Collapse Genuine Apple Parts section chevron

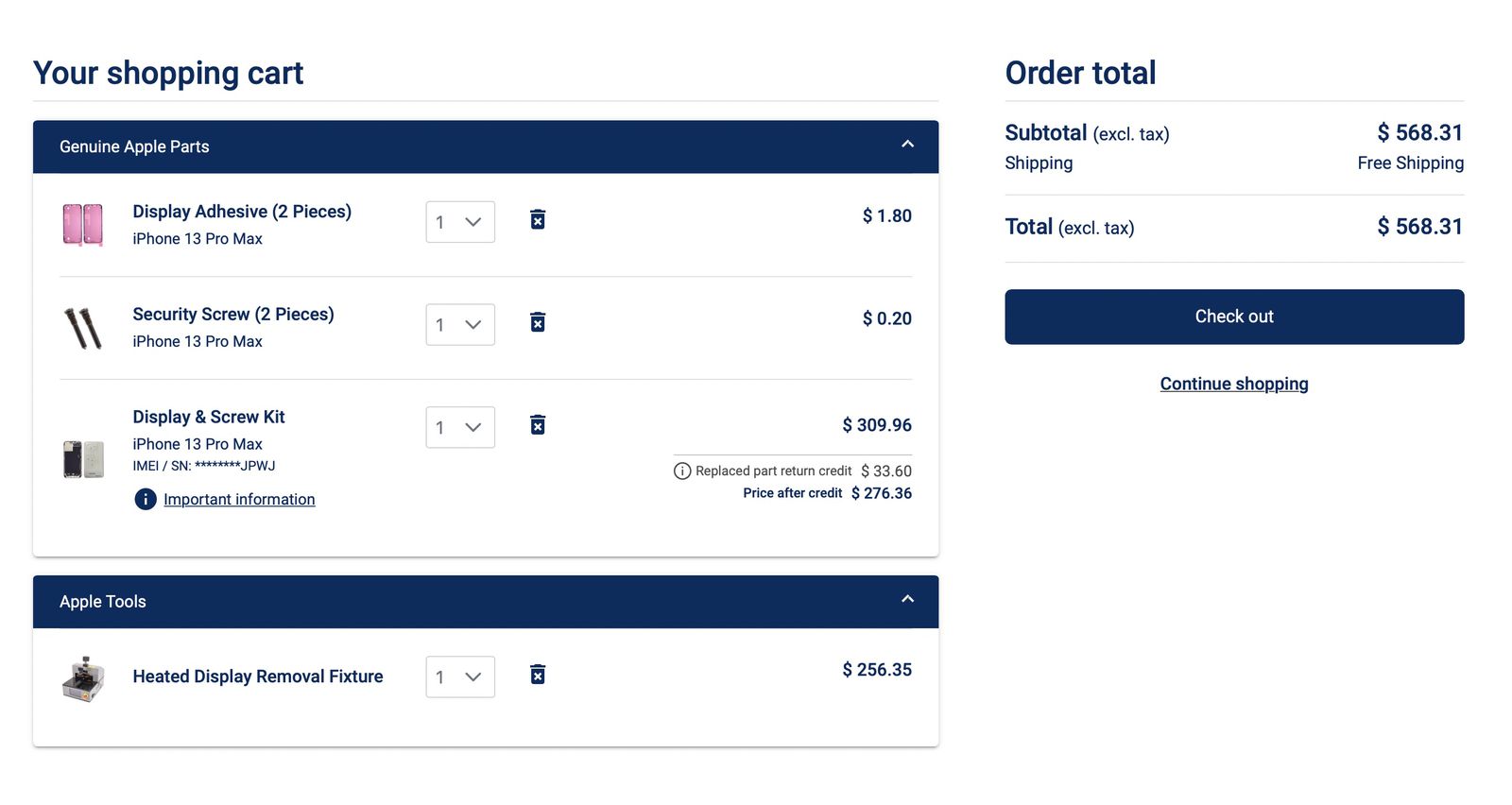[907, 145]
